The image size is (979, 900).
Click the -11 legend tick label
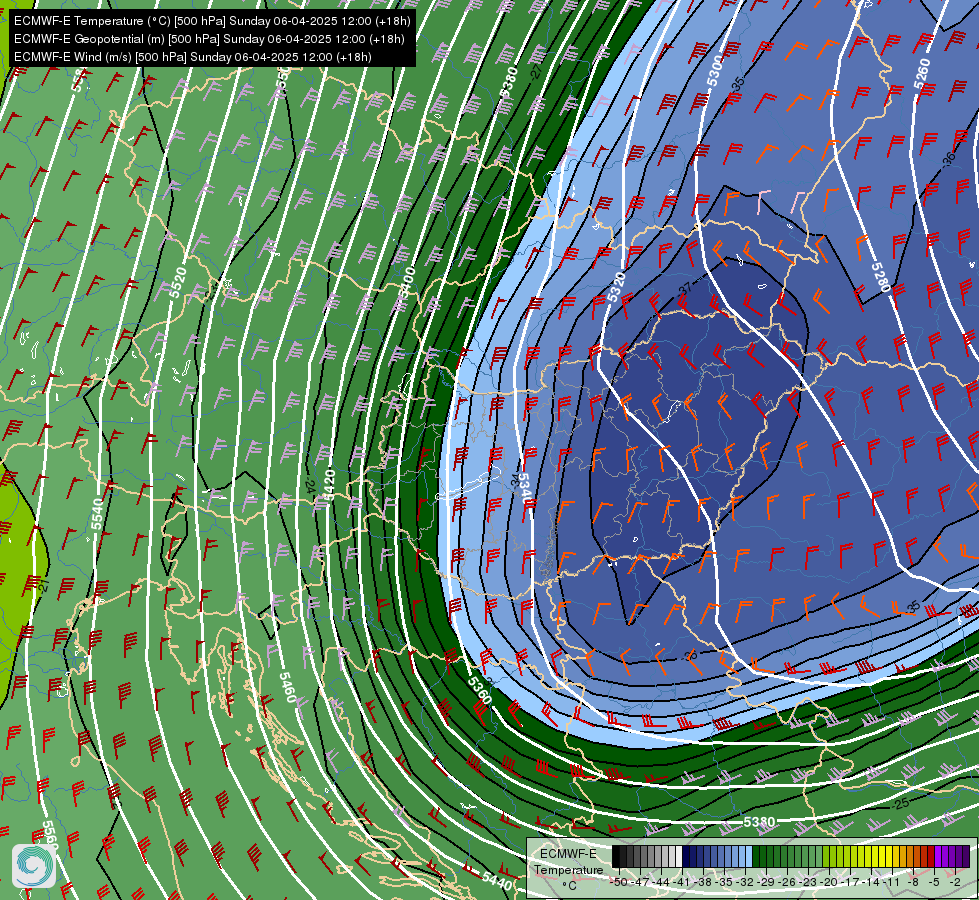(x=892, y=882)
